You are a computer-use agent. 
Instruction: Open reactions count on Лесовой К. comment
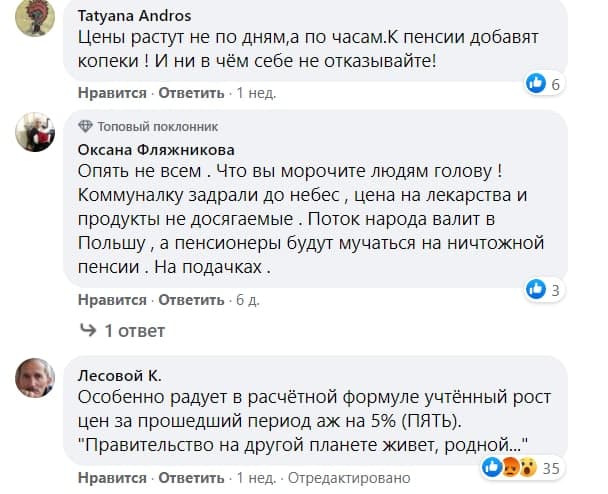[x=547, y=467]
